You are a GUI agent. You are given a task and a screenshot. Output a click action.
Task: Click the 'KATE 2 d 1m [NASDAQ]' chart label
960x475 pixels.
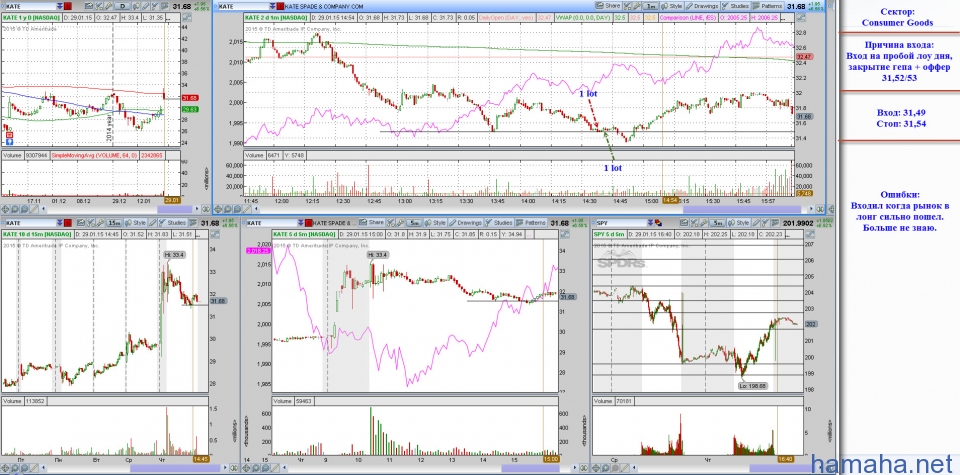(x=276, y=18)
